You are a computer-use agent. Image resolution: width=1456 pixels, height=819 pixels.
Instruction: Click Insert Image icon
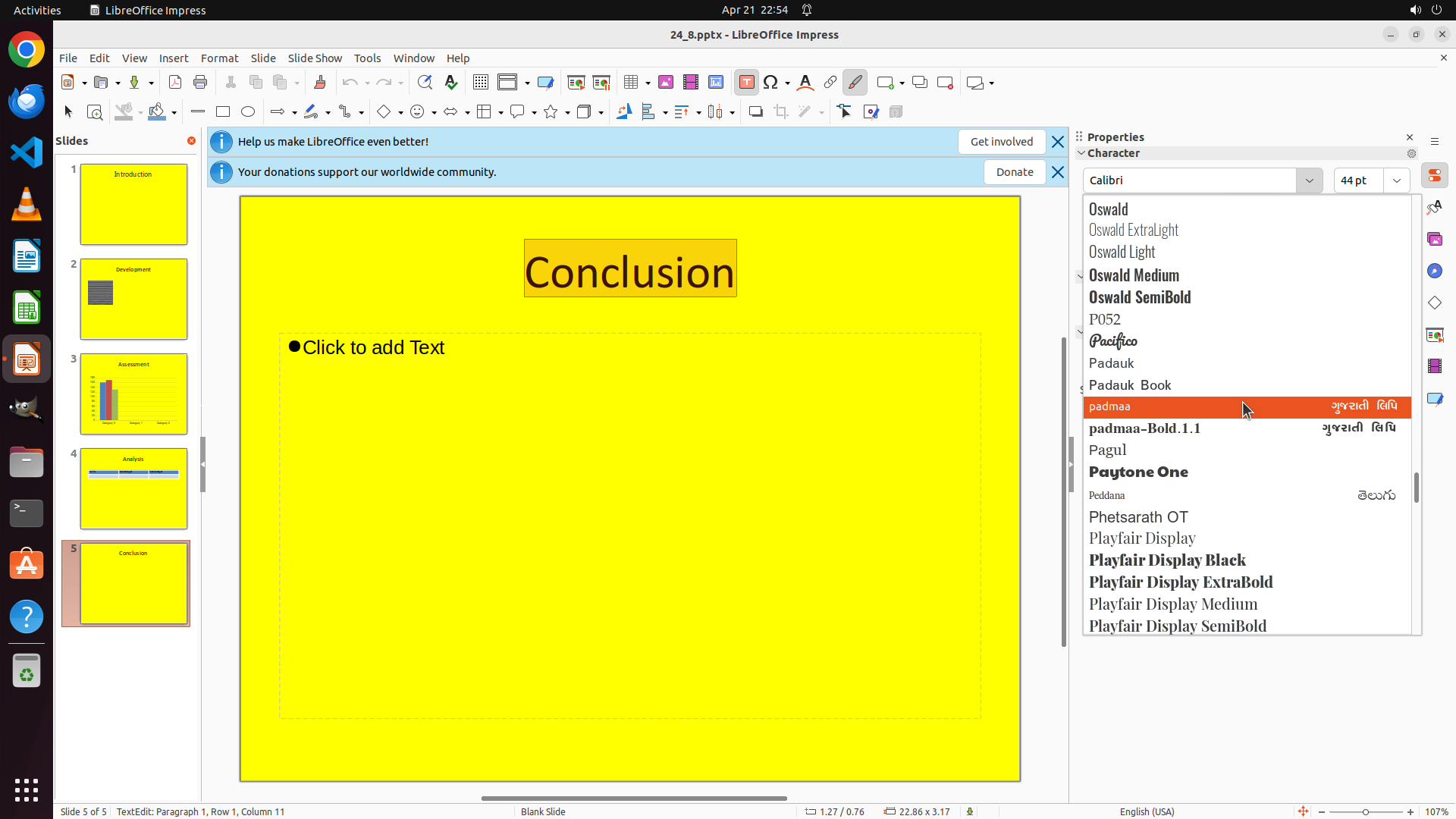(x=666, y=83)
